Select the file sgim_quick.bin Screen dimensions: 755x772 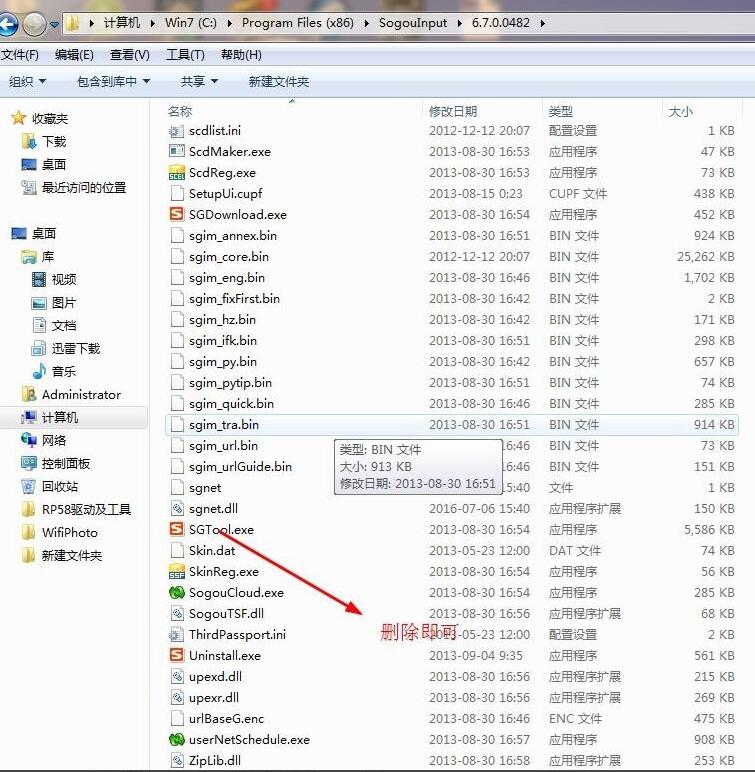click(452, 403)
